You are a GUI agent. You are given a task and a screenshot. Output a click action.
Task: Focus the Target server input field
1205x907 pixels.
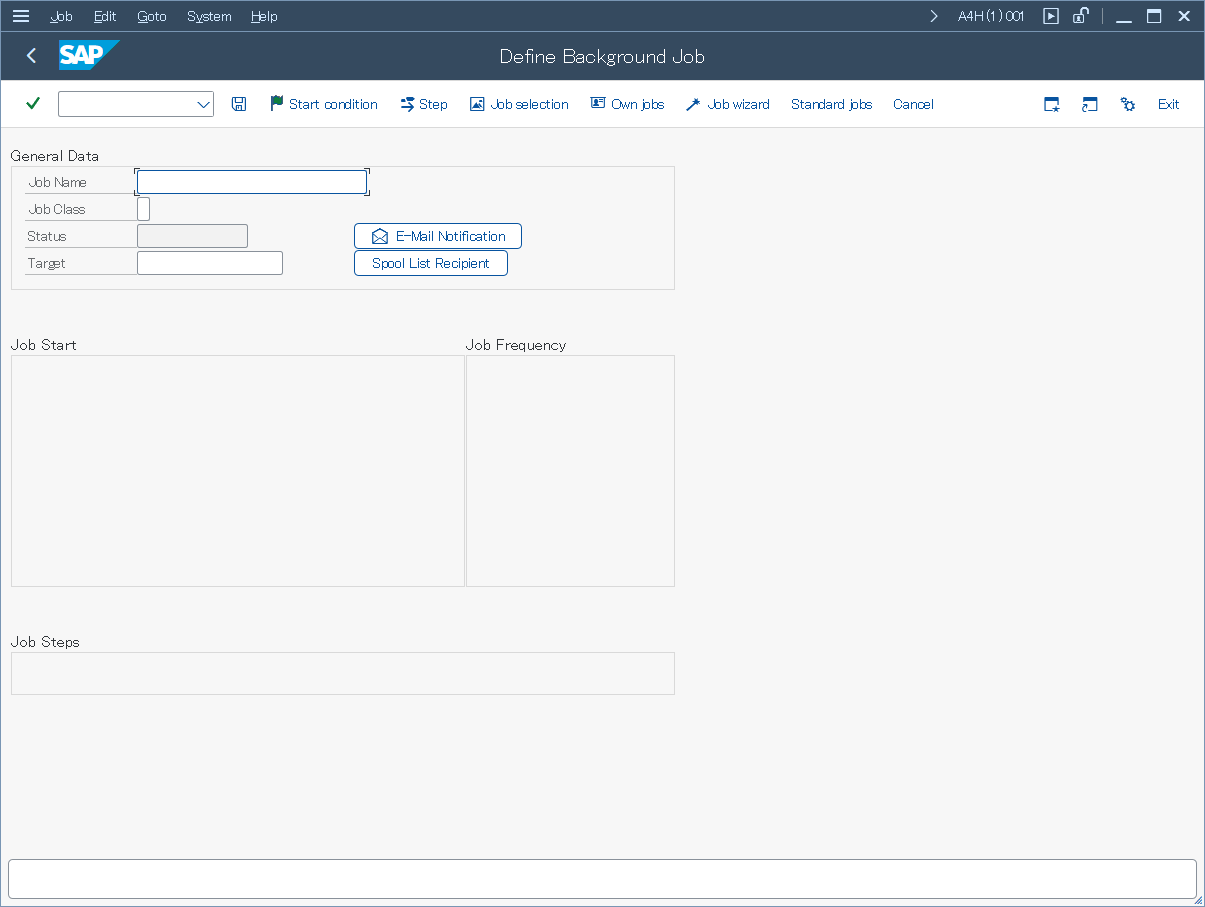click(210, 263)
